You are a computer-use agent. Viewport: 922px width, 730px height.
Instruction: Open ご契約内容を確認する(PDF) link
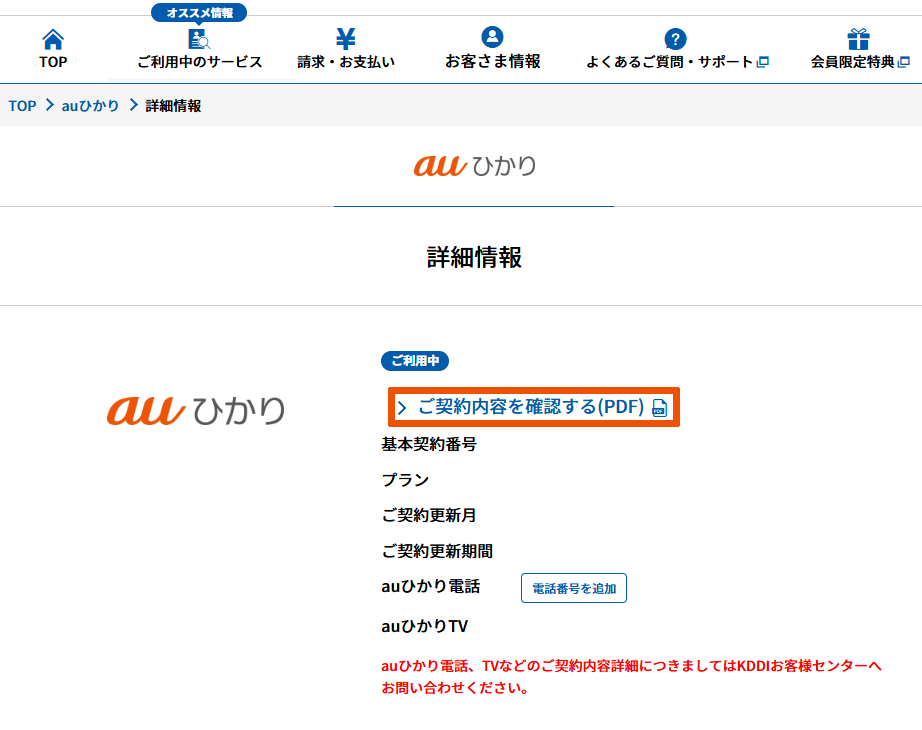coord(531,406)
